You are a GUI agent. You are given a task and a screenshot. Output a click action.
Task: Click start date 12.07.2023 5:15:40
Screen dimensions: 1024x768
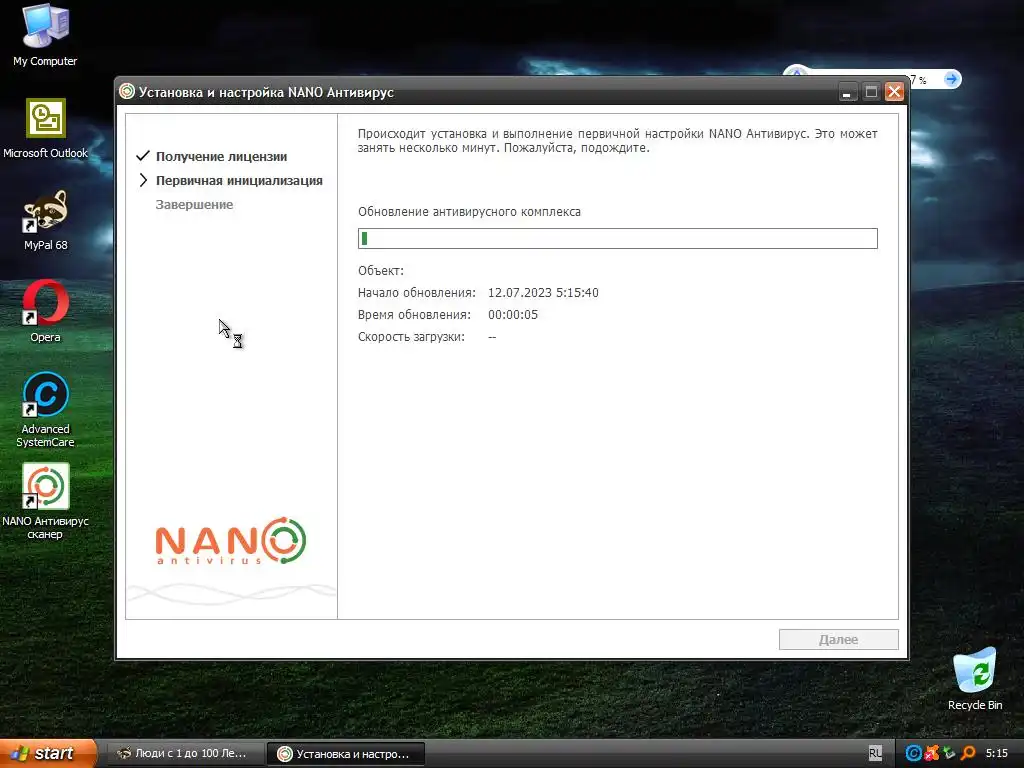click(543, 293)
